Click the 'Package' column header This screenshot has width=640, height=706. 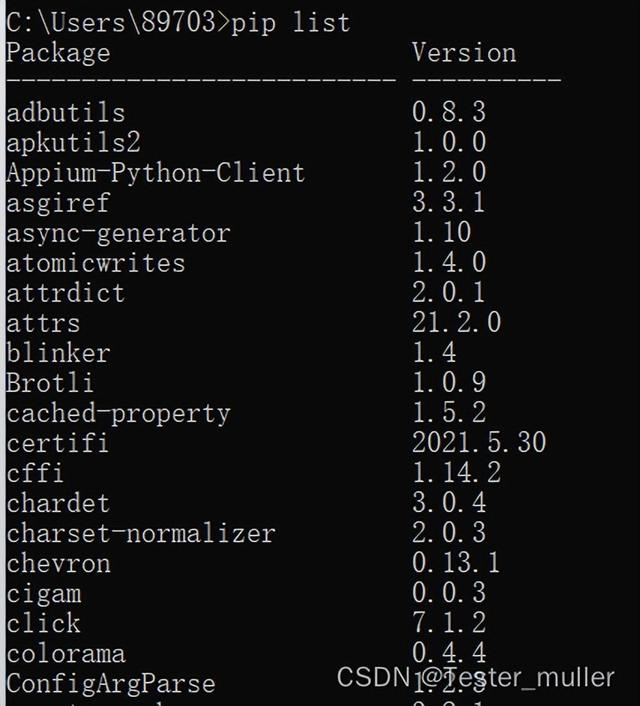pyautogui.click(x=58, y=52)
